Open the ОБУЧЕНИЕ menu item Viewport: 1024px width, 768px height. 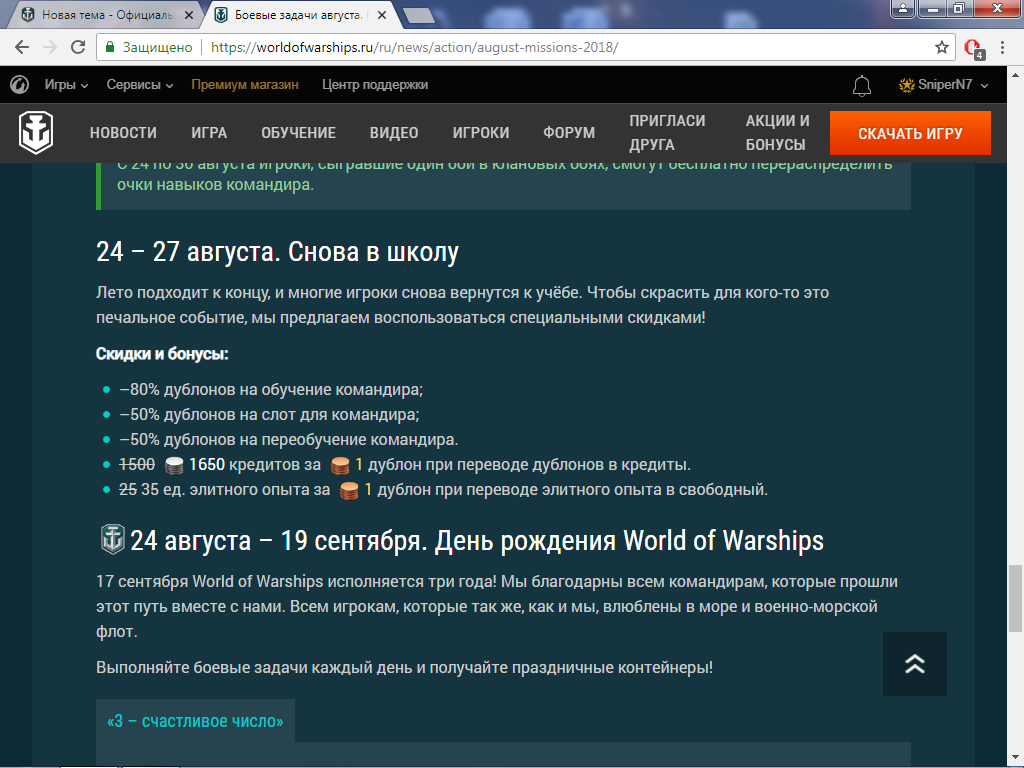coord(298,133)
